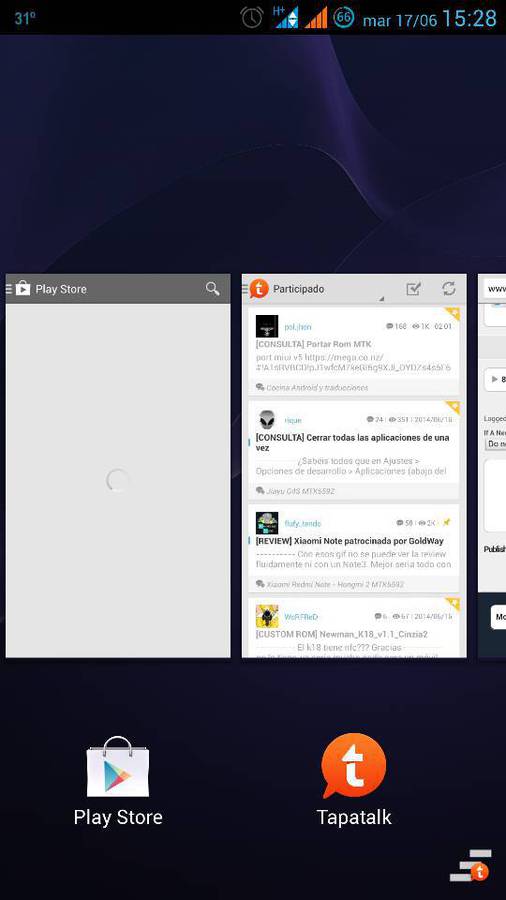Tap the 'Play Store' label below the icon
The height and width of the screenshot is (900, 506).
click(x=118, y=817)
